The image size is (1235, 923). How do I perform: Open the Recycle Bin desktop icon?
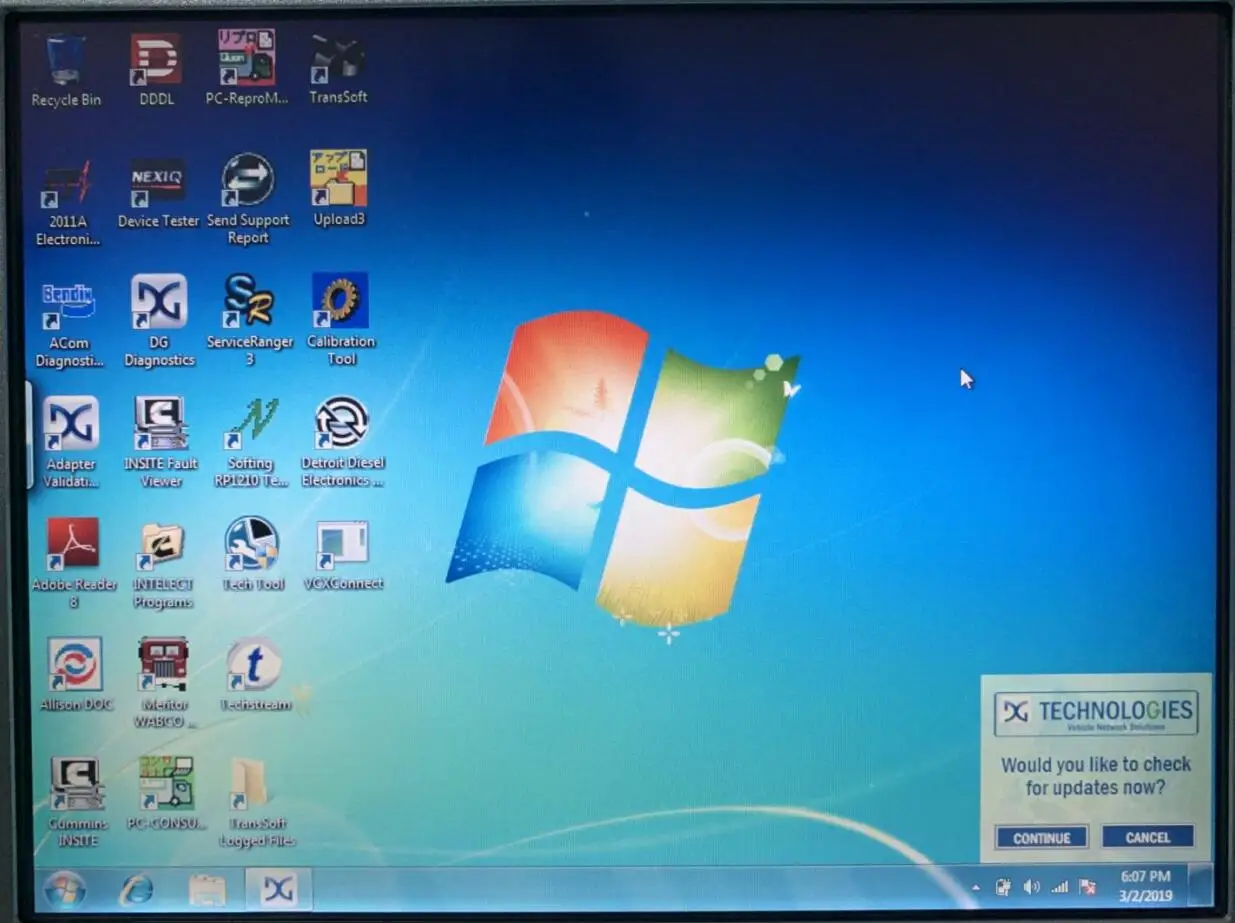coord(66,72)
